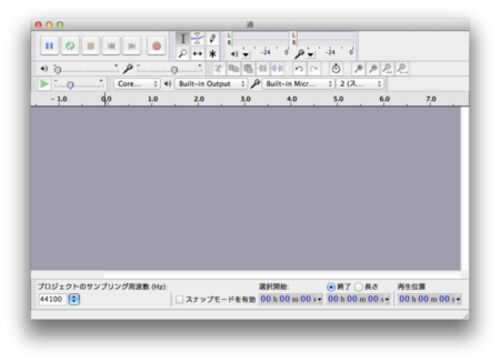
Task: Skip to start with rewind button
Action: click(111, 46)
